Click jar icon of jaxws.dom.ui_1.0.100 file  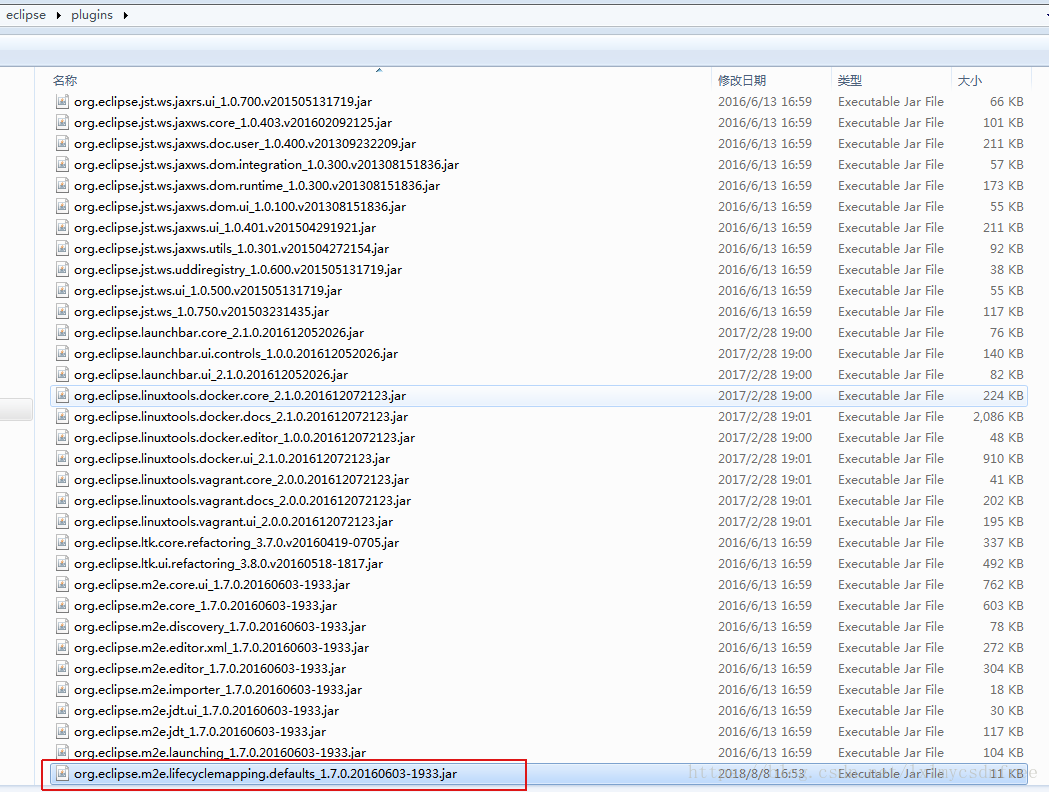62,207
